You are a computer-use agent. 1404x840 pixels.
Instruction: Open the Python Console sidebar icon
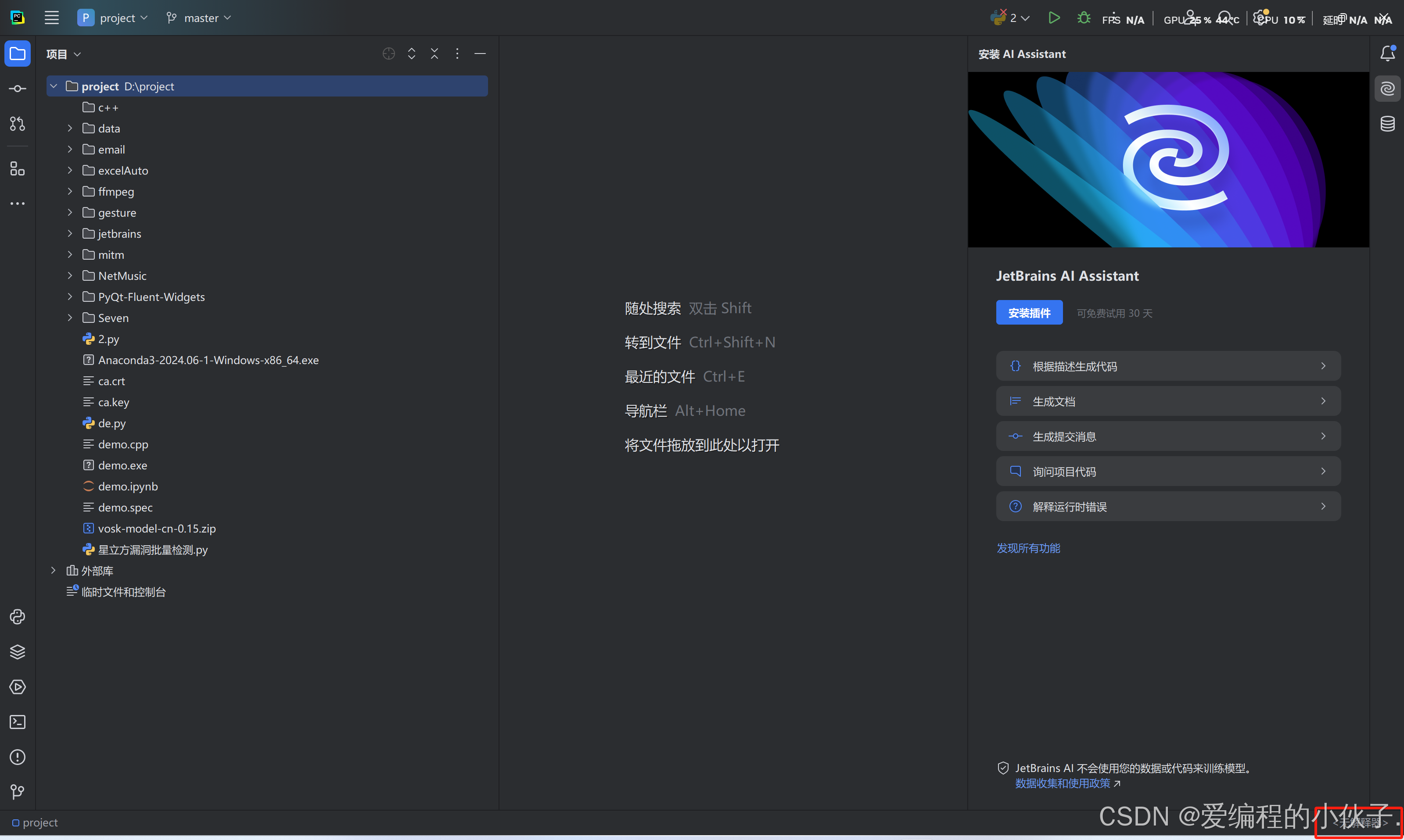[17, 616]
